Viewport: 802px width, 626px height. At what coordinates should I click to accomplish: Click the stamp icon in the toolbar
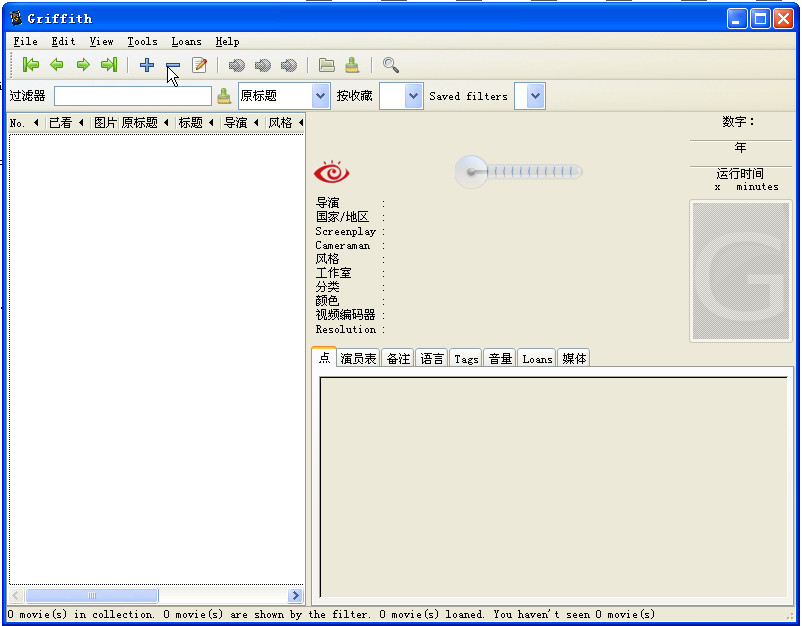pos(352,65)
